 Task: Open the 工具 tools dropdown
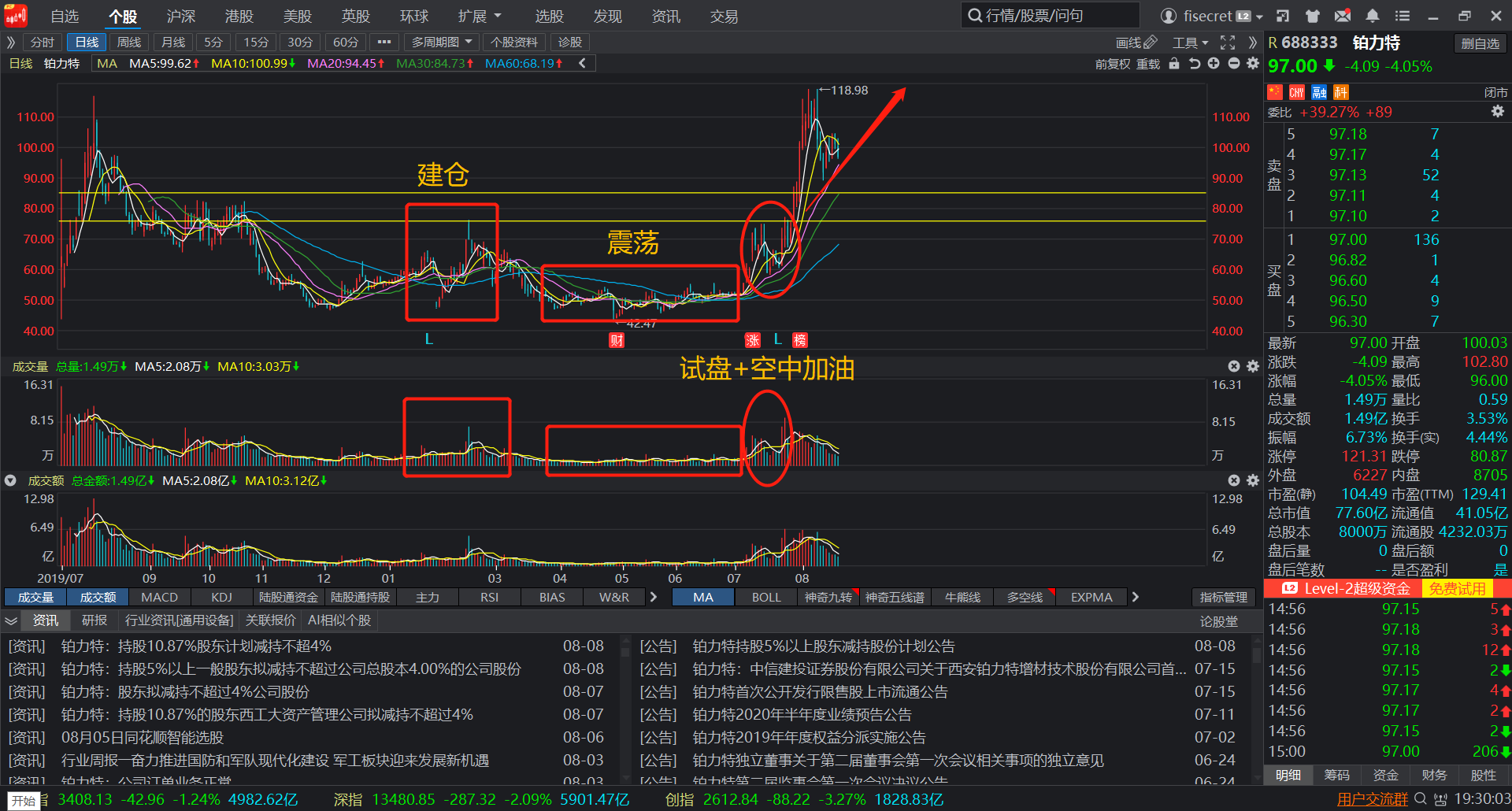[x=1190, y=43]
